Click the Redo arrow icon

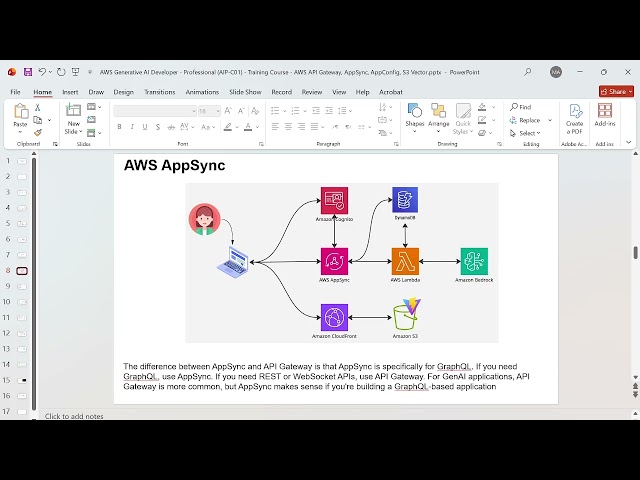pos(61,72)
